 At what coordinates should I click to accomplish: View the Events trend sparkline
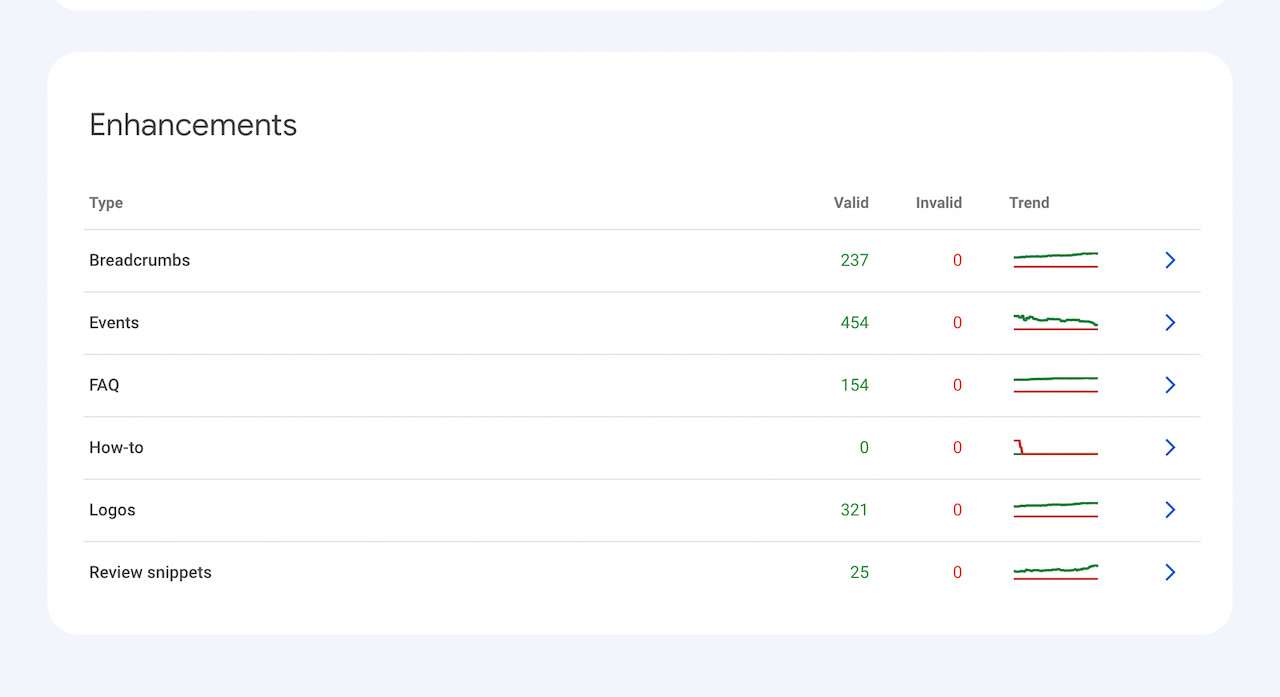(1056, 322)
